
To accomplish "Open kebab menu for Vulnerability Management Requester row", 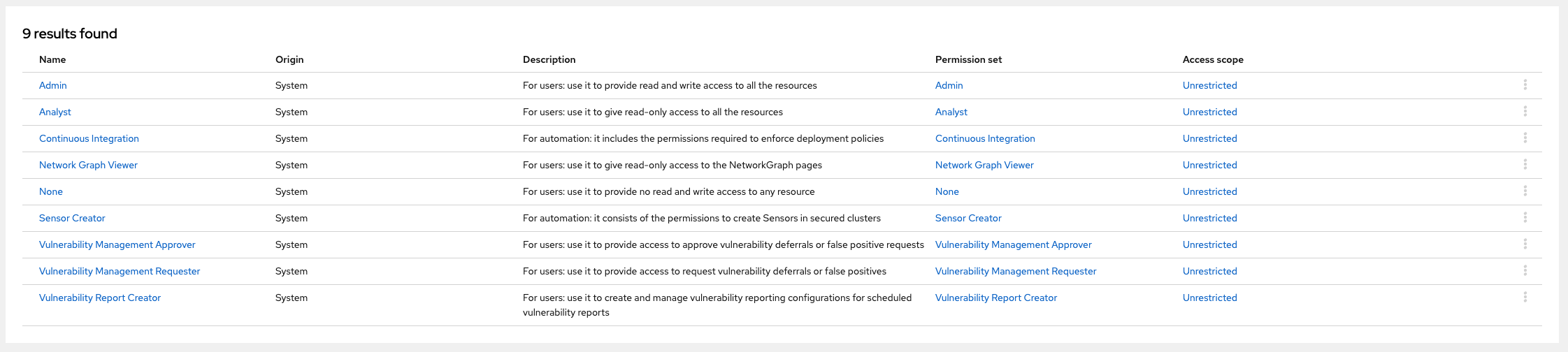I will click(1525, 271).
